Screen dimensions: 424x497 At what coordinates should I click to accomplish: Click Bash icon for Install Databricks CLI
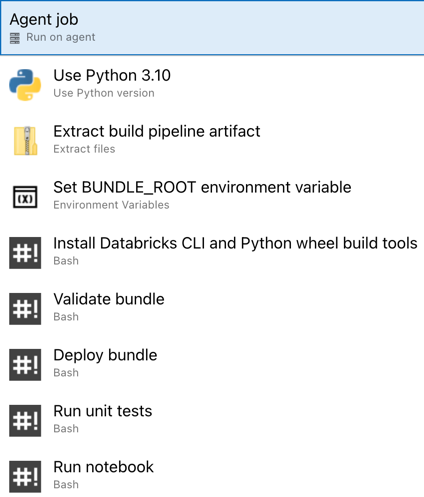click(25, 253)
